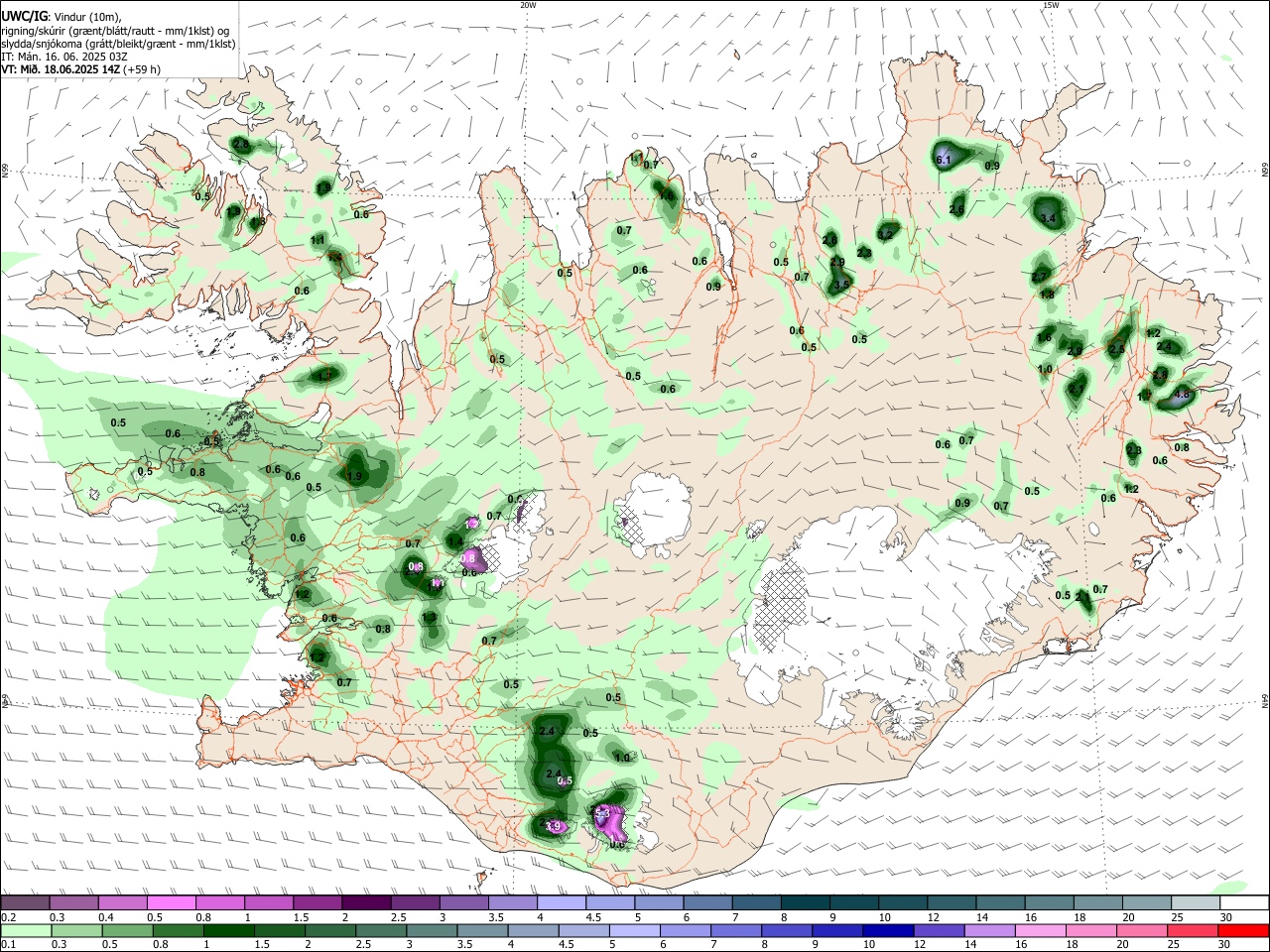Click the header text "UWC/IG: Vindur (10m),"
This screenshot has height=952, width=1270.
coord(61,15)
